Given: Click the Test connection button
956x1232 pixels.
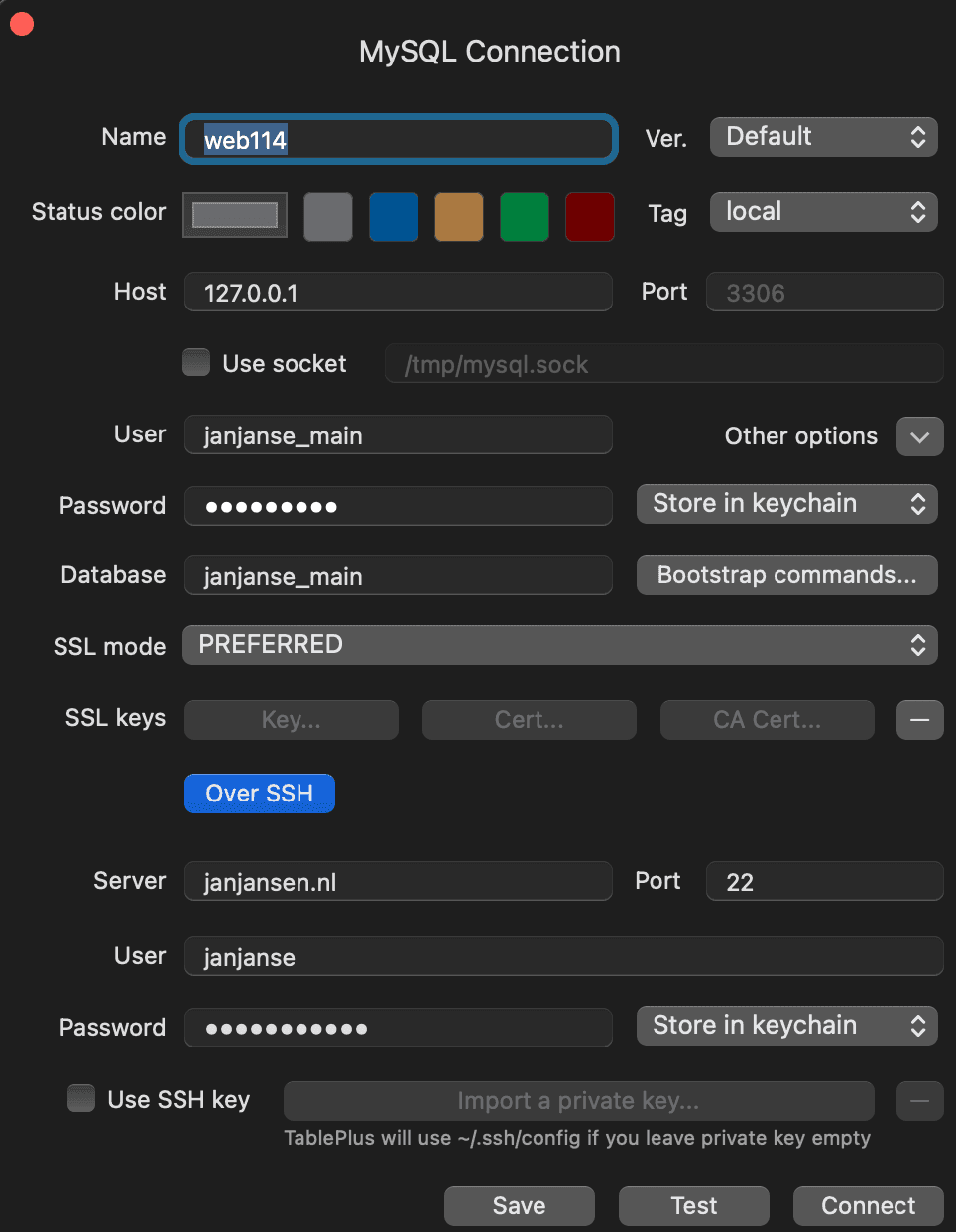Looking at the screenshot, I should click(x=693, y=1205).
